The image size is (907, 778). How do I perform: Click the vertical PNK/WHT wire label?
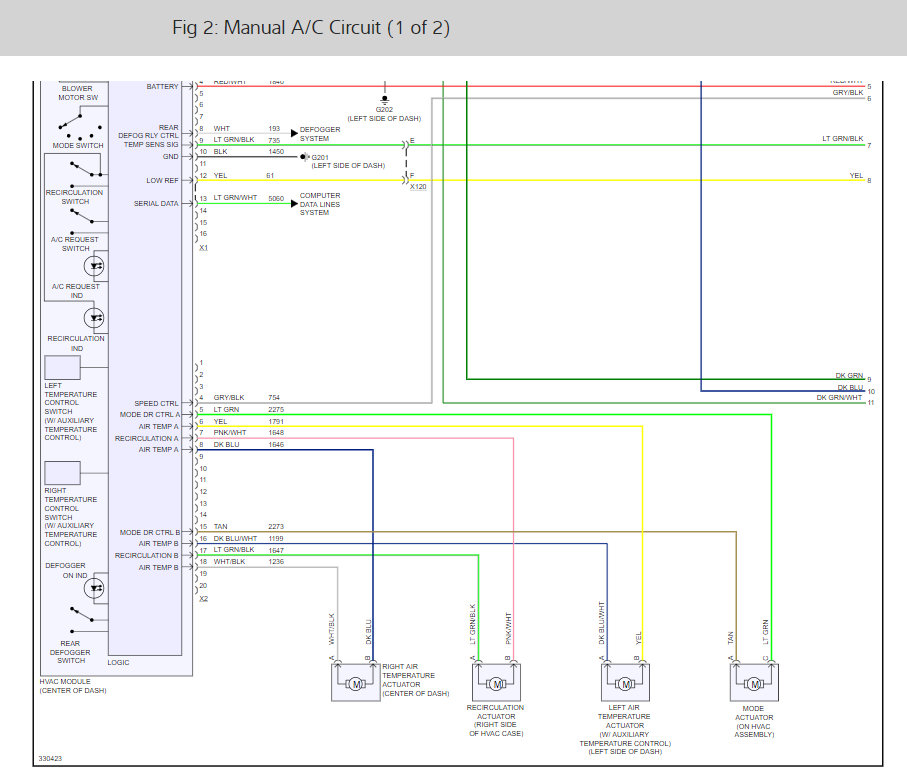508,629
